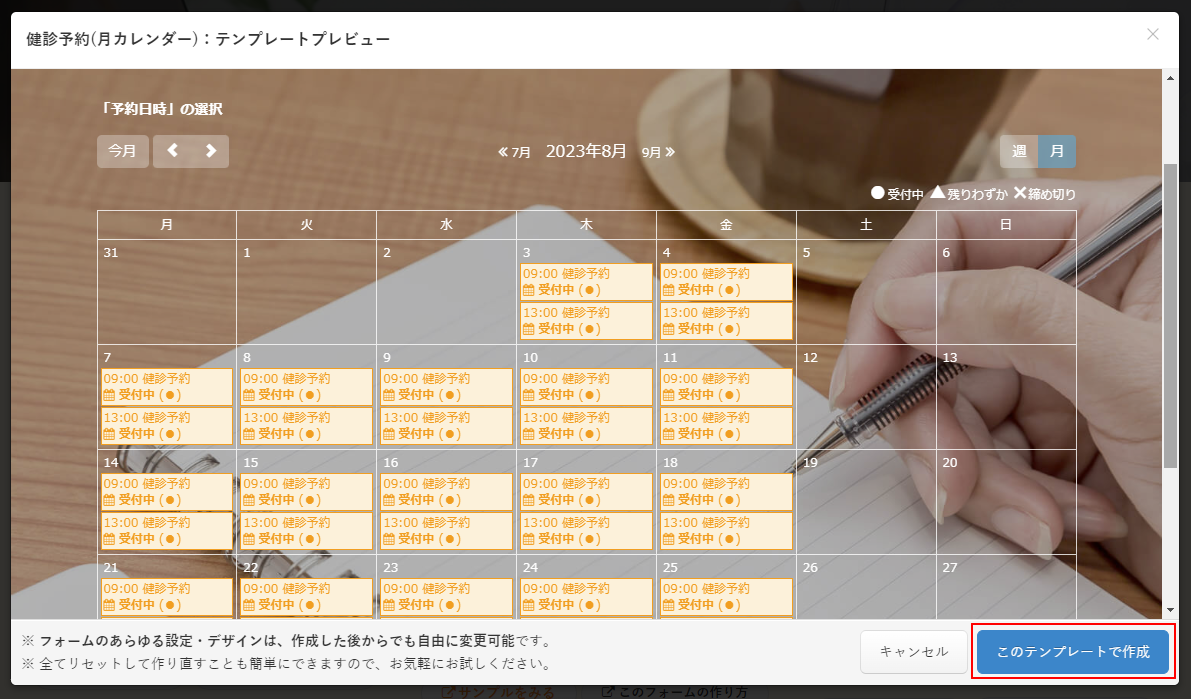Image resolution: width=1191 pixels, height=699 pixels.
Task: Jump to current month with 今月 button
Action: click(123, 151)
